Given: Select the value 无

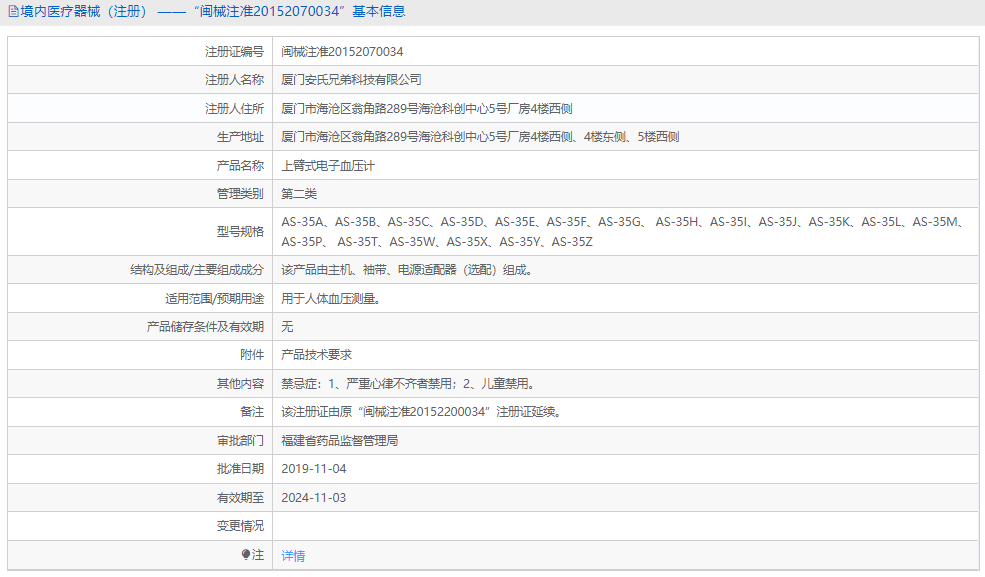Looking at the screenshot, I should click(287, 326).
